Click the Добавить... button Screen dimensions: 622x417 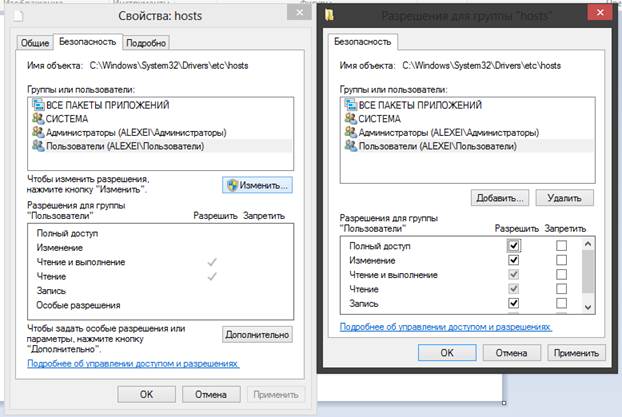click(x=500, y=198)
